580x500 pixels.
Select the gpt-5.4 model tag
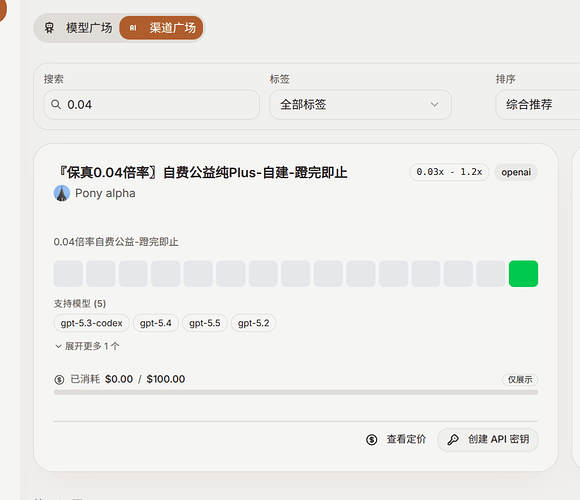156,323
